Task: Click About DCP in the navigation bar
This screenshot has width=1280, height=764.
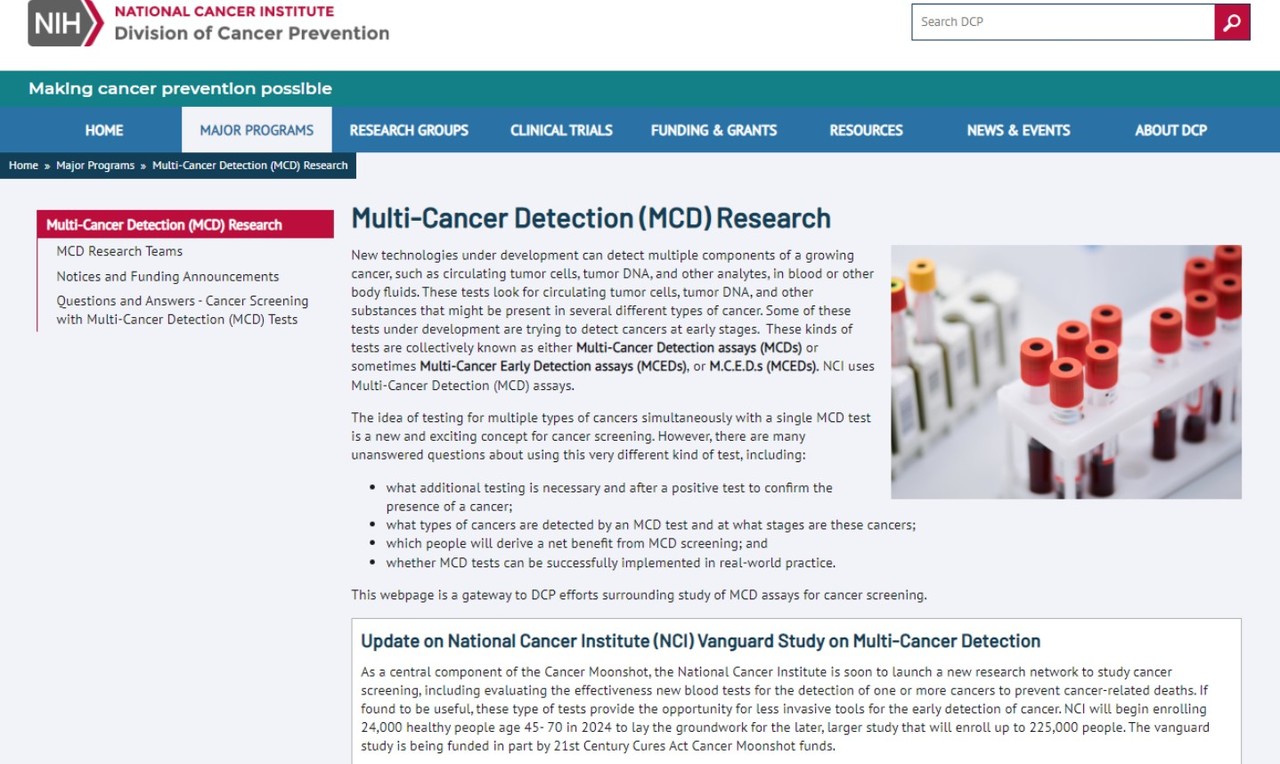Action: (x=1170, y=130)
